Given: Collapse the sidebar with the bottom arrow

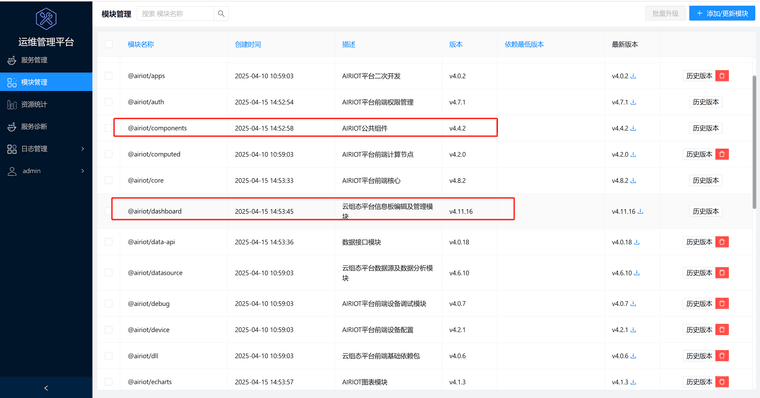Looking at the screenshot, I should coord(46,388).
